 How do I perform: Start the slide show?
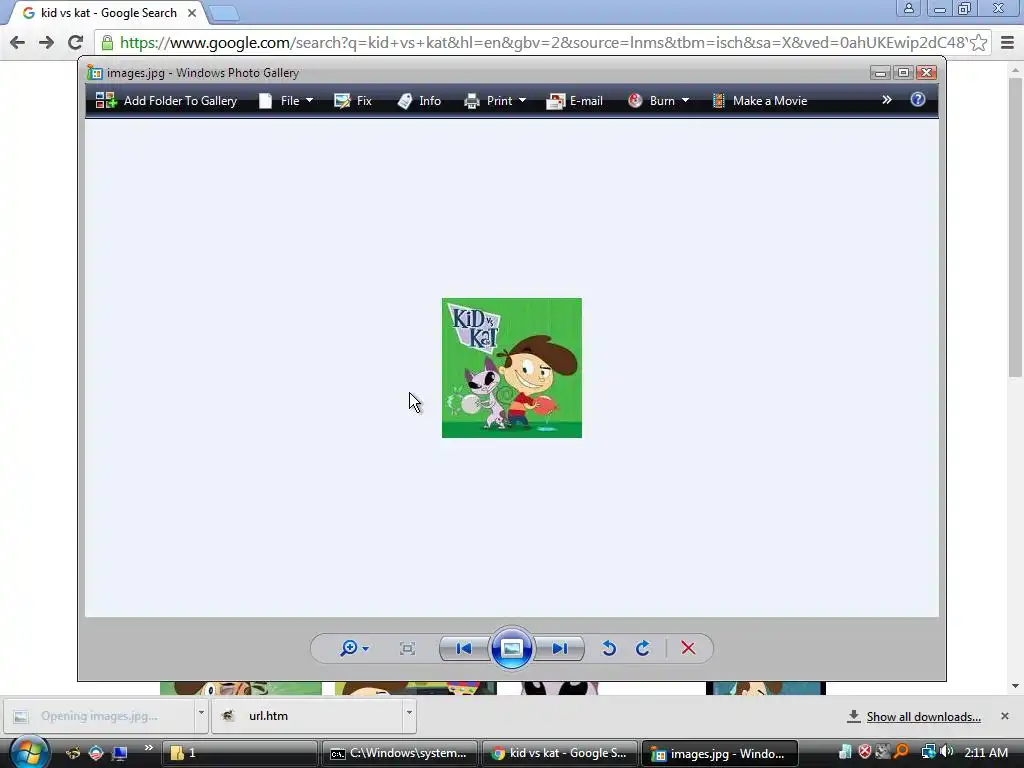(x=511, y=648)
